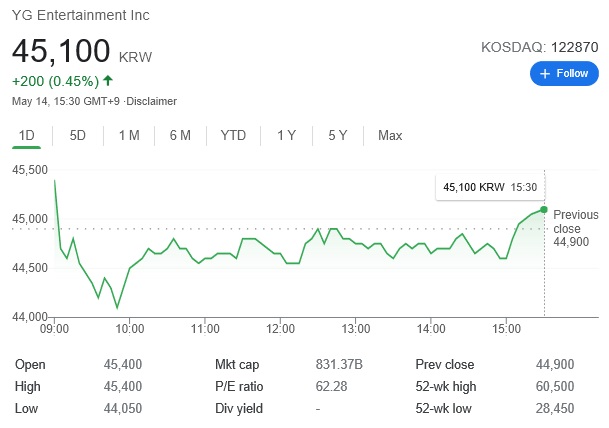Click the 10:00 x-axis label
The height and width of the screenshot is (428, 609).
(130, 329)
